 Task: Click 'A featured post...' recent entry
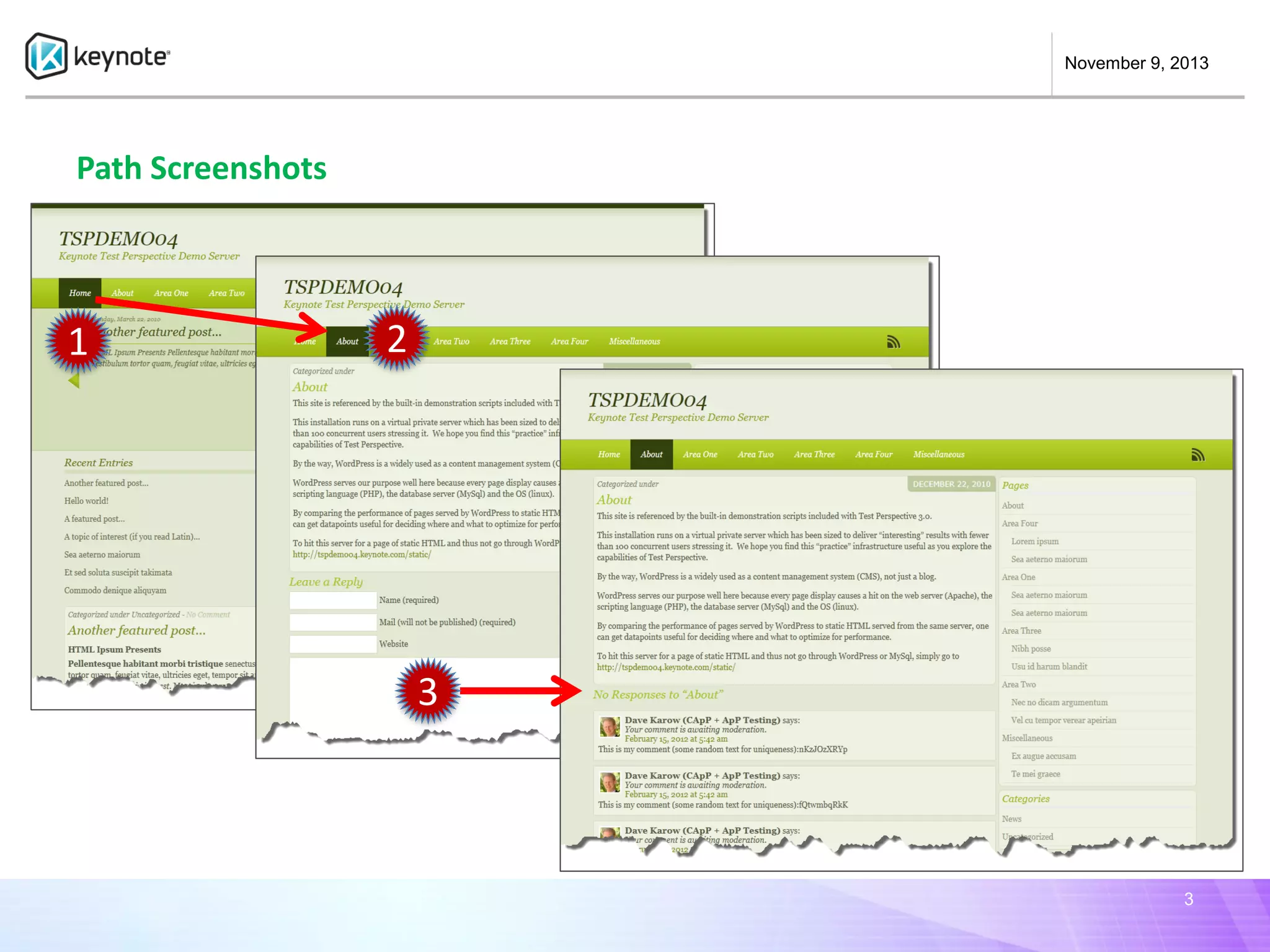pos(94,519)
